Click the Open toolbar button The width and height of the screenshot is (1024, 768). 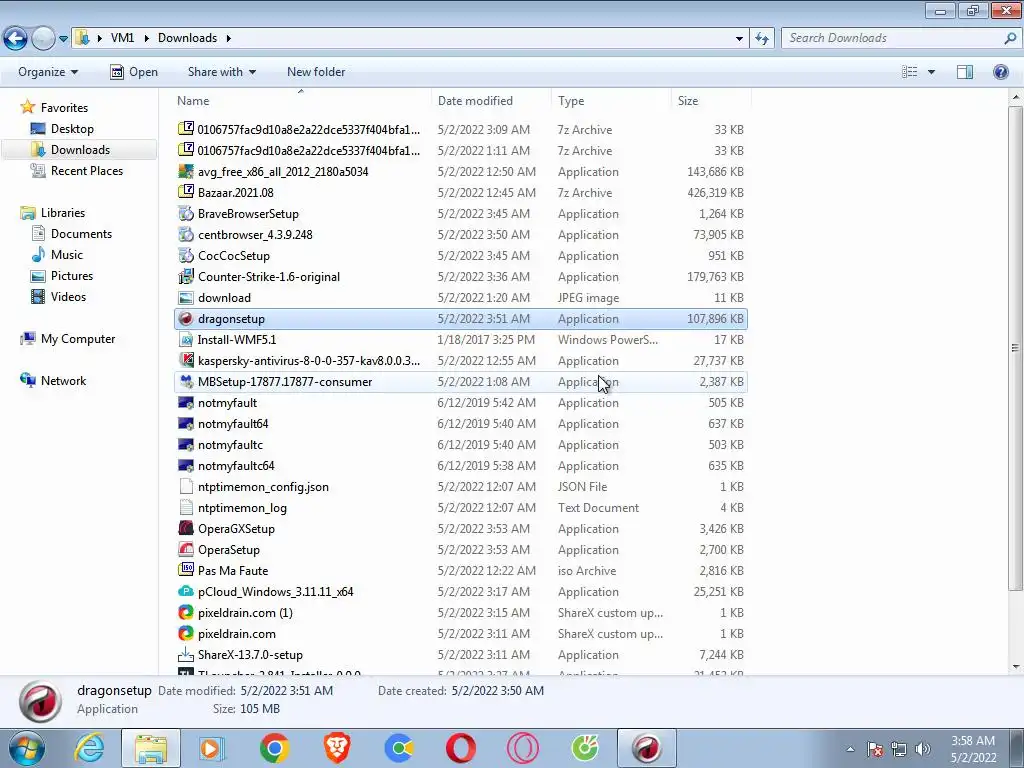pos(134,72)
